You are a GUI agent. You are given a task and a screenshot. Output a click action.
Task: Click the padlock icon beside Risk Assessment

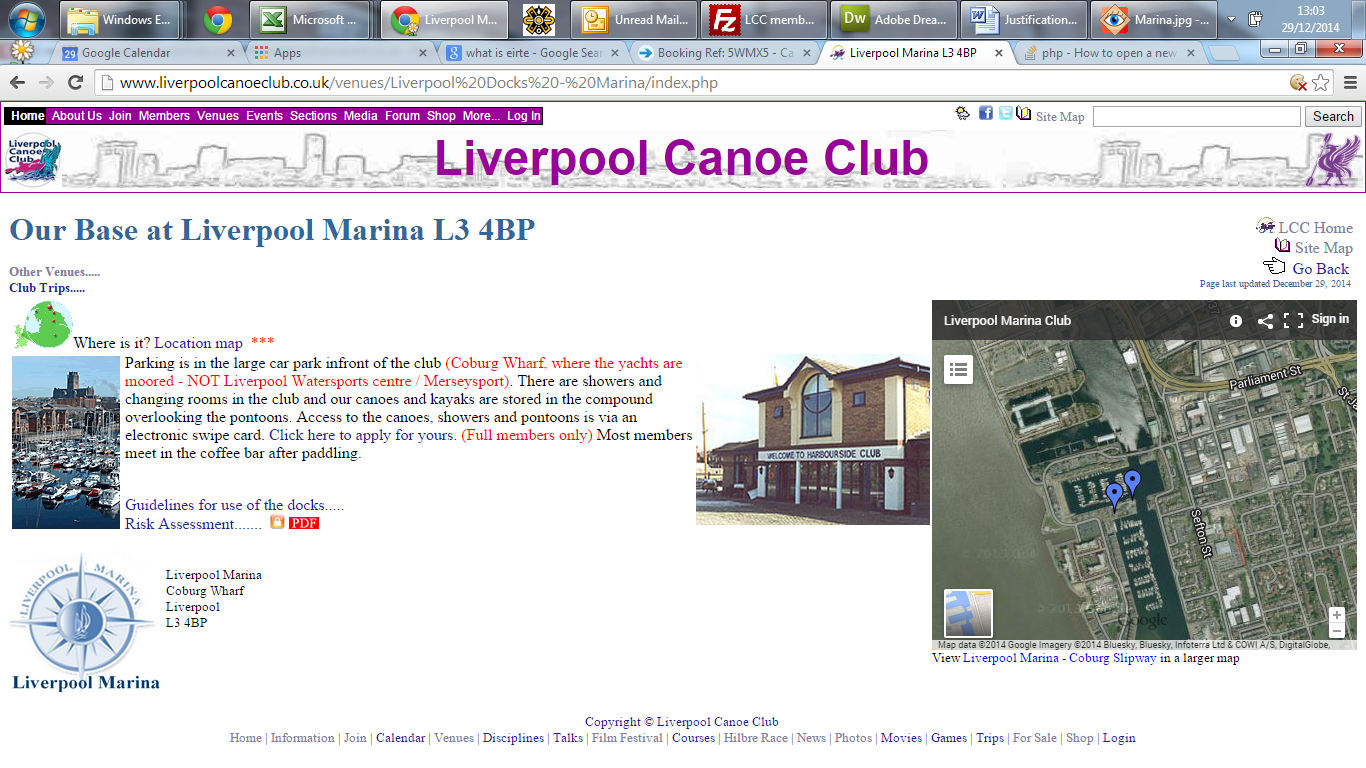[277, 522]
